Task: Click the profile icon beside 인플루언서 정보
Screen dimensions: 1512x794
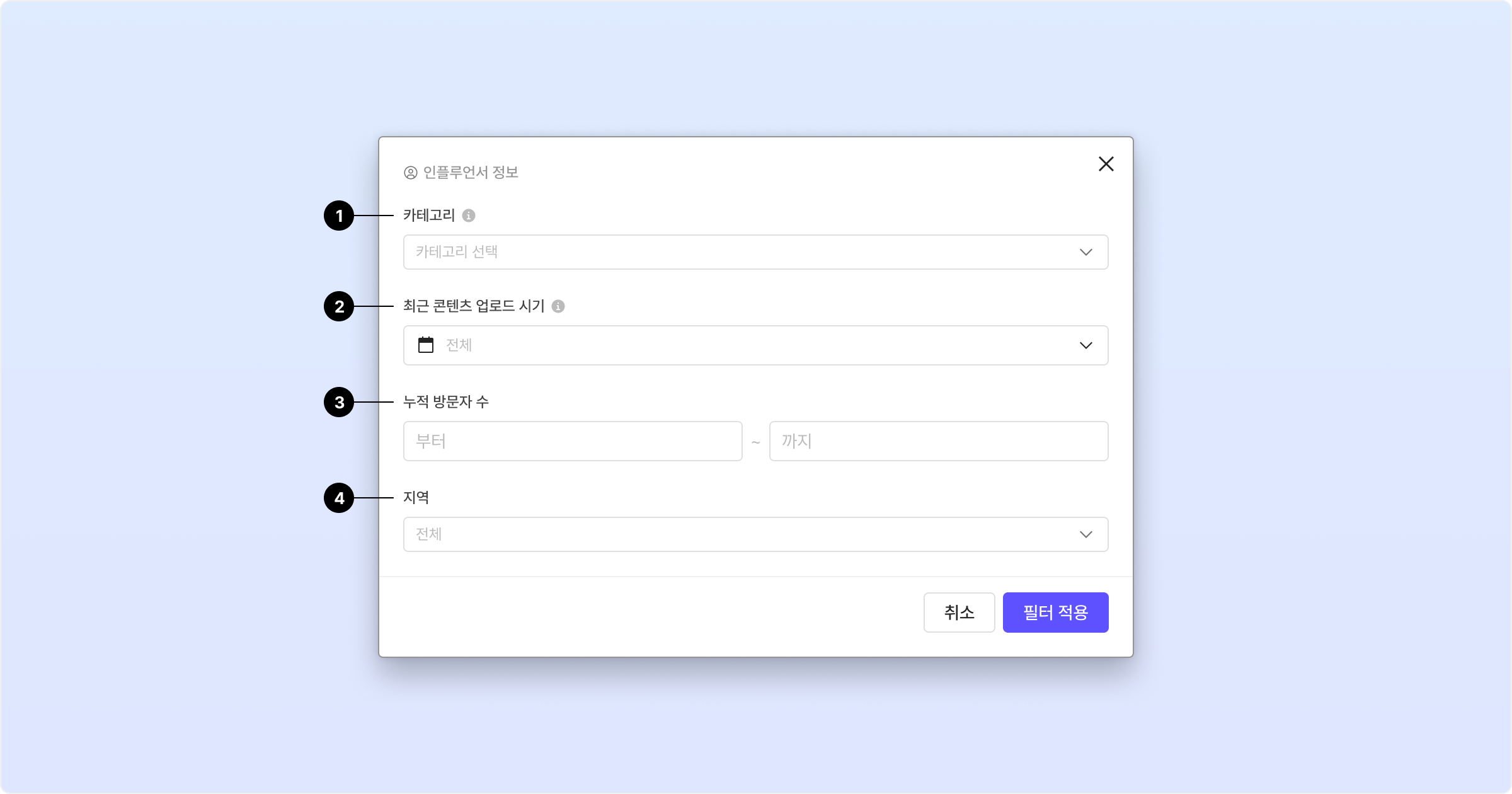Action: pyautogui.click(x=411, y=173)
